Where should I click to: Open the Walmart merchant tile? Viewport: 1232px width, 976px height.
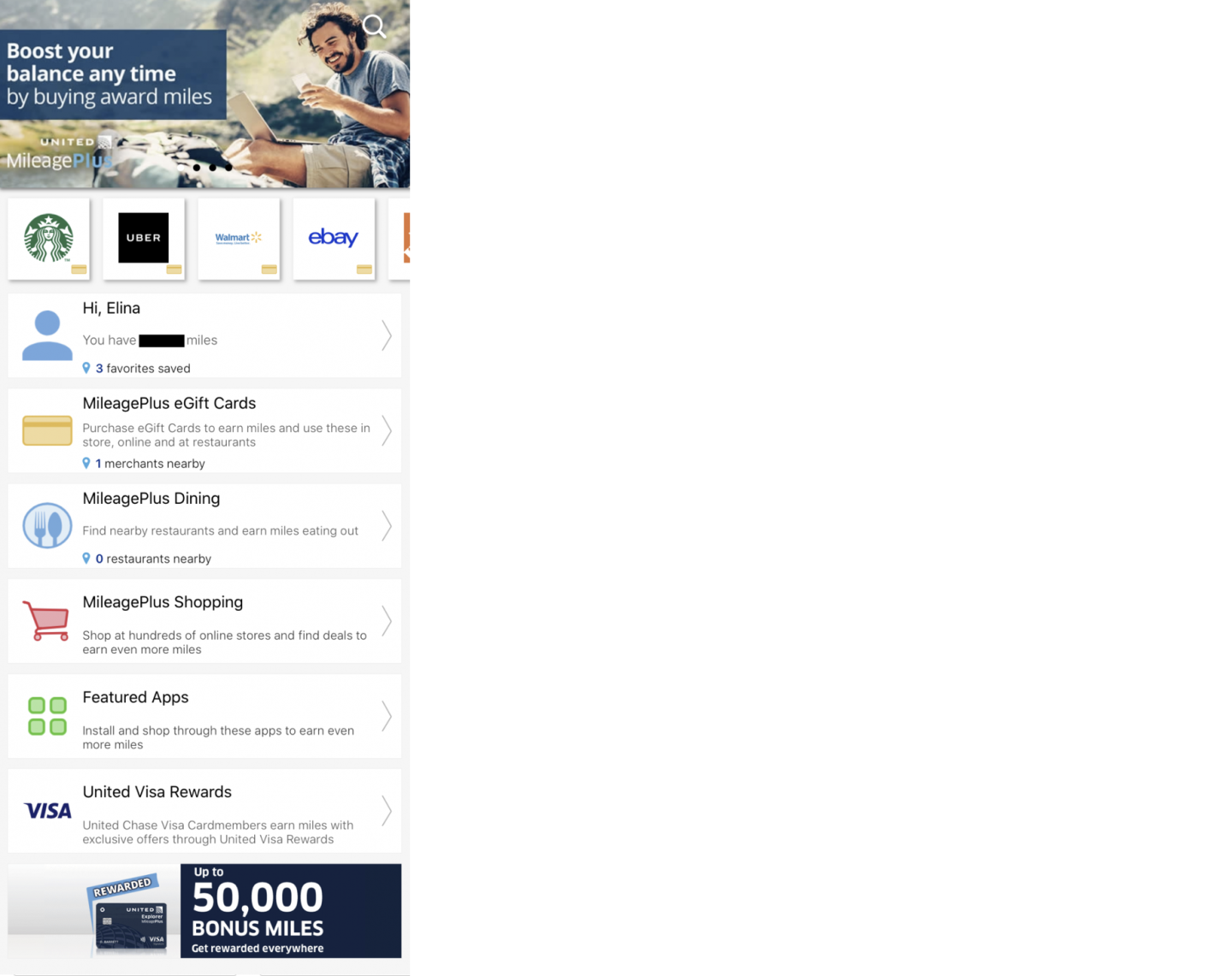tap(239, 238)
